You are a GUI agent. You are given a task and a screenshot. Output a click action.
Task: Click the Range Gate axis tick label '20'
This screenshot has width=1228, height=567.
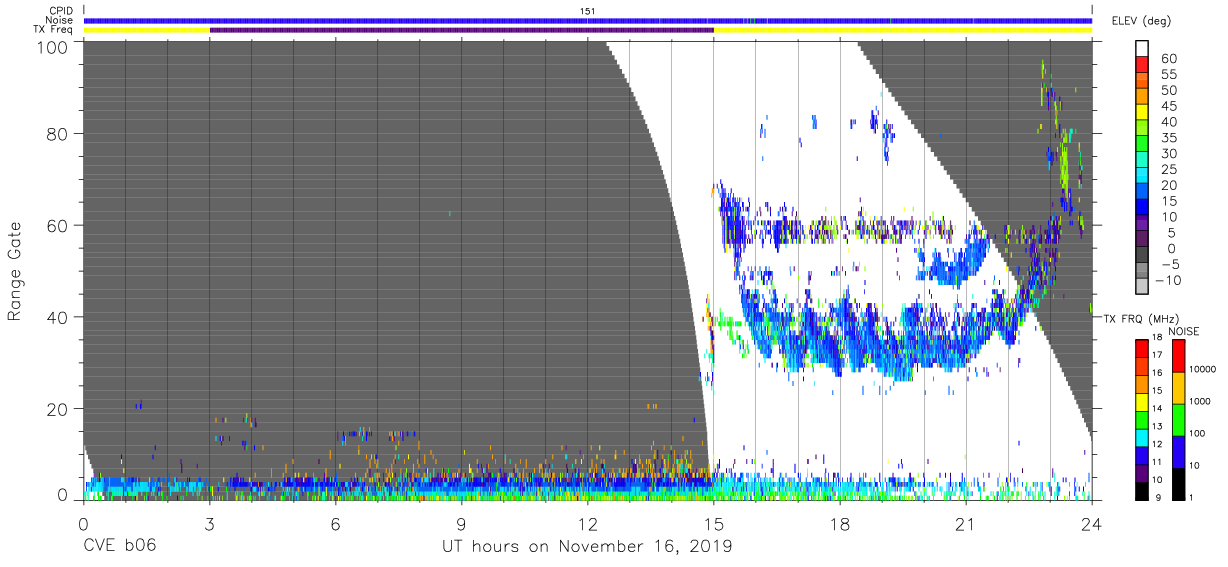[x=58, y=409]
